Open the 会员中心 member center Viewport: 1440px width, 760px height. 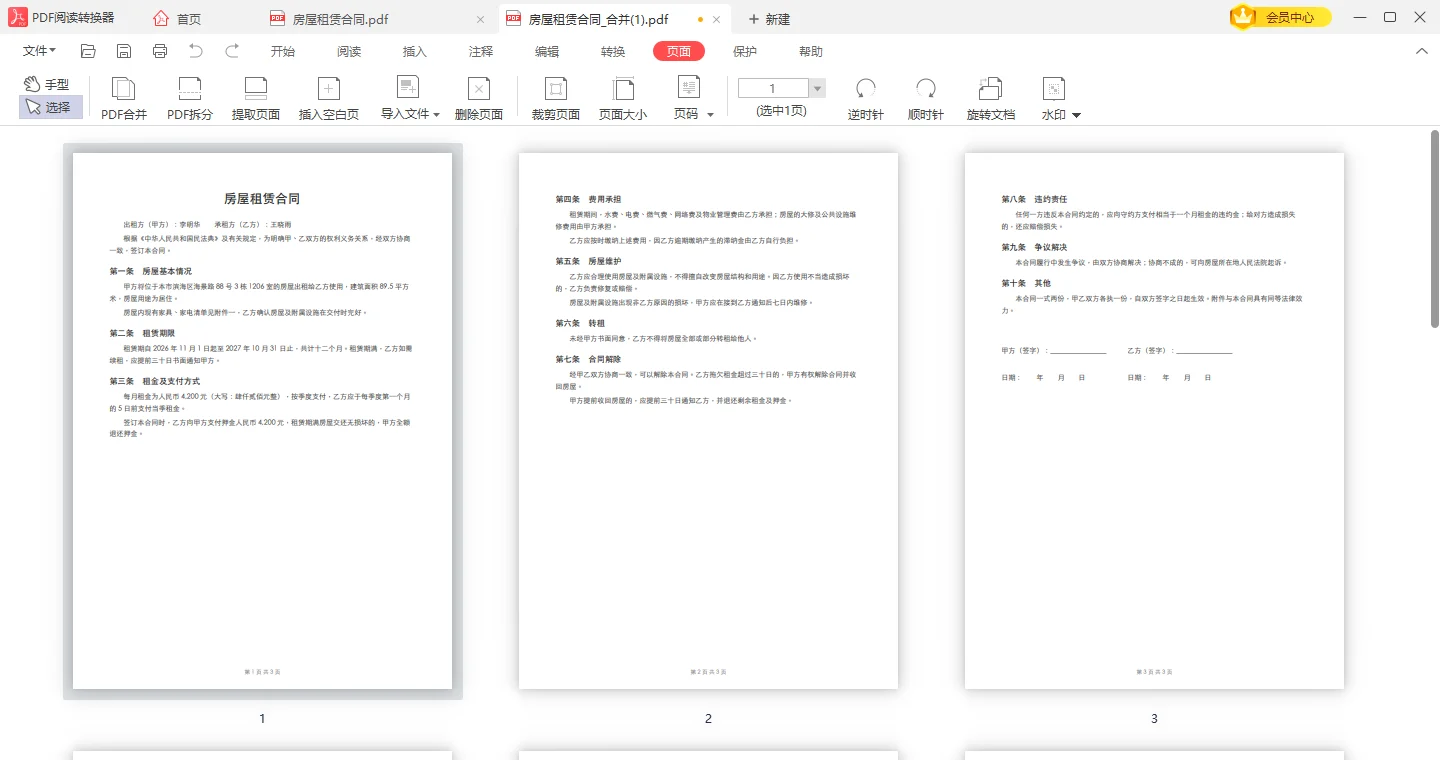(1281, 17)
